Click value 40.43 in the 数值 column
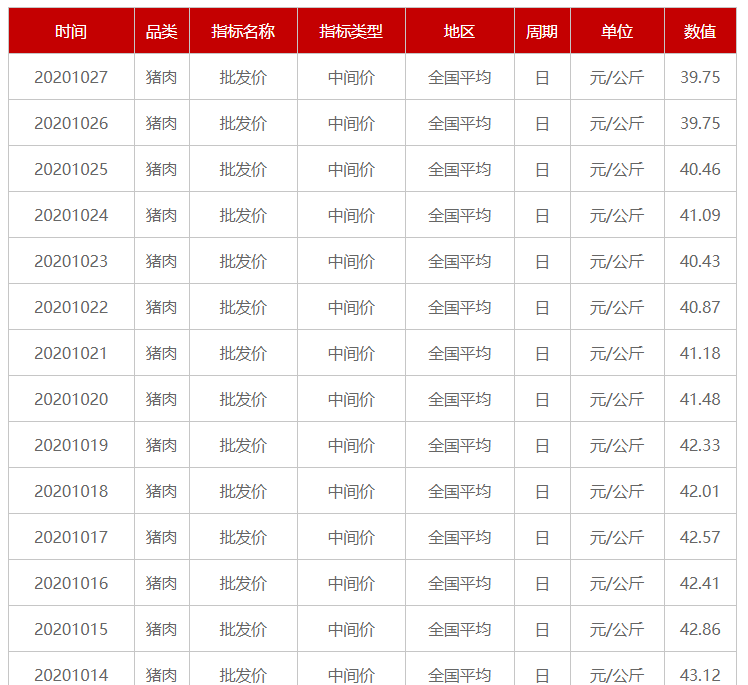Viewport: 748px width, 685px height. pyautogui.click(x=700, y=261)
